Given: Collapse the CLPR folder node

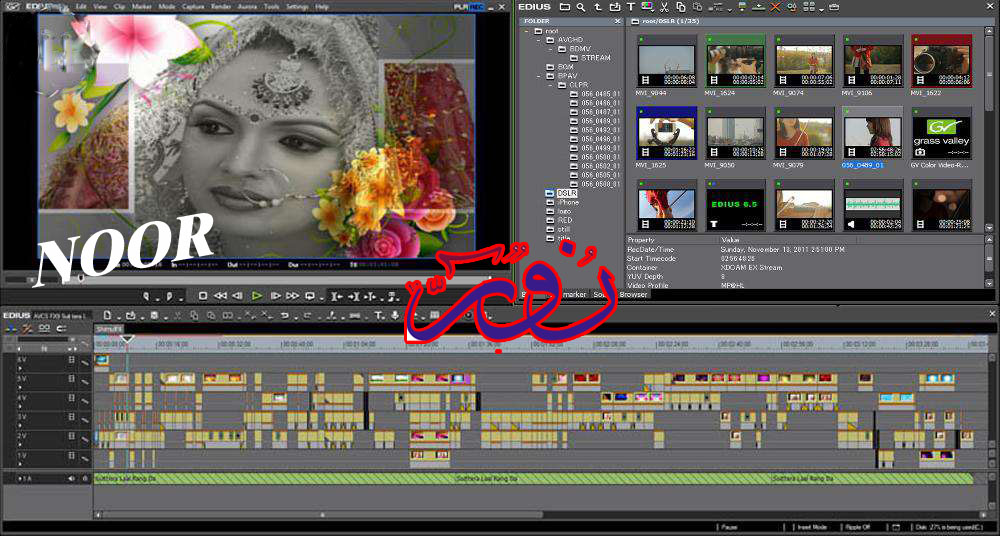Looking at the screenshot, I should click(x=551, y=84).
